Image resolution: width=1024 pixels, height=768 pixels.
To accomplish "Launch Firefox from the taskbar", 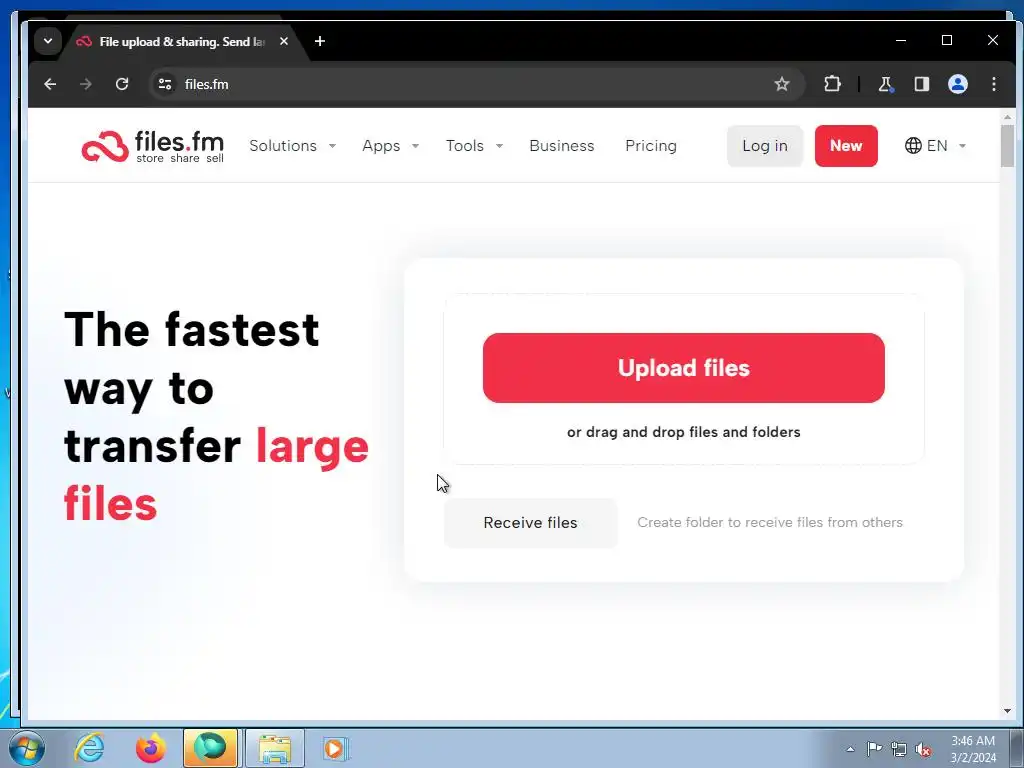I will [x=150, y=748].
